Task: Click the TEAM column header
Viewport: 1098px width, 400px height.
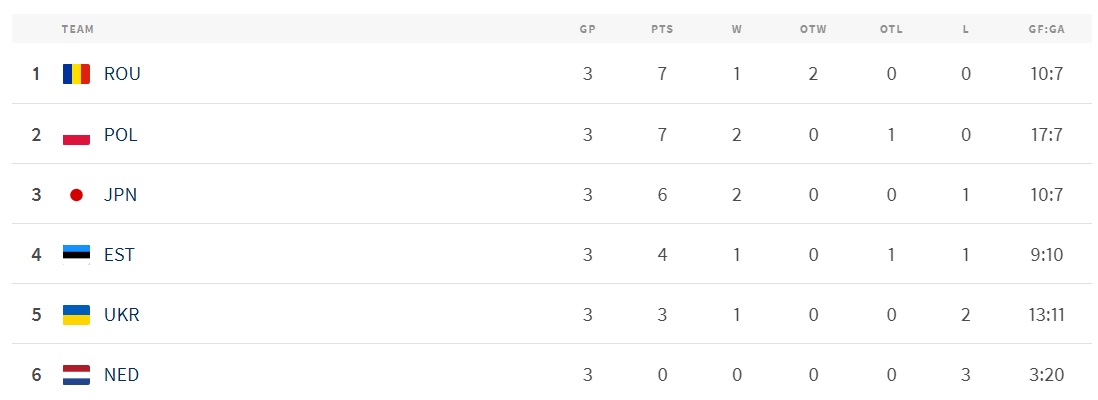Action: 77,29
